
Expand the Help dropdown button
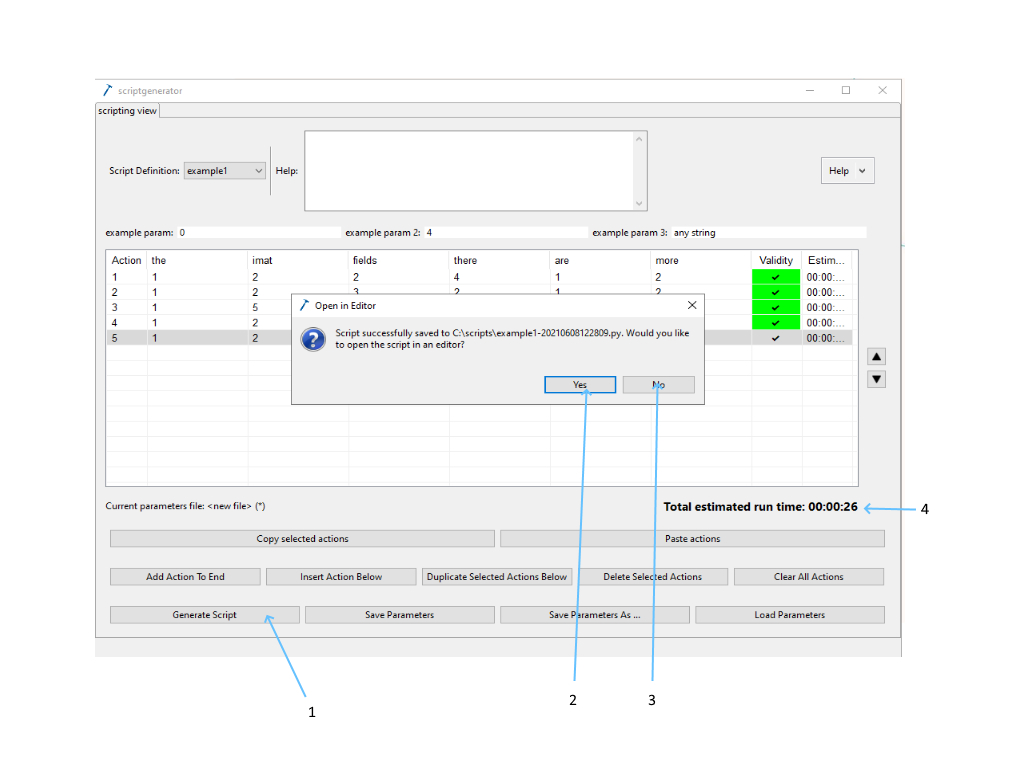(847, 171)
